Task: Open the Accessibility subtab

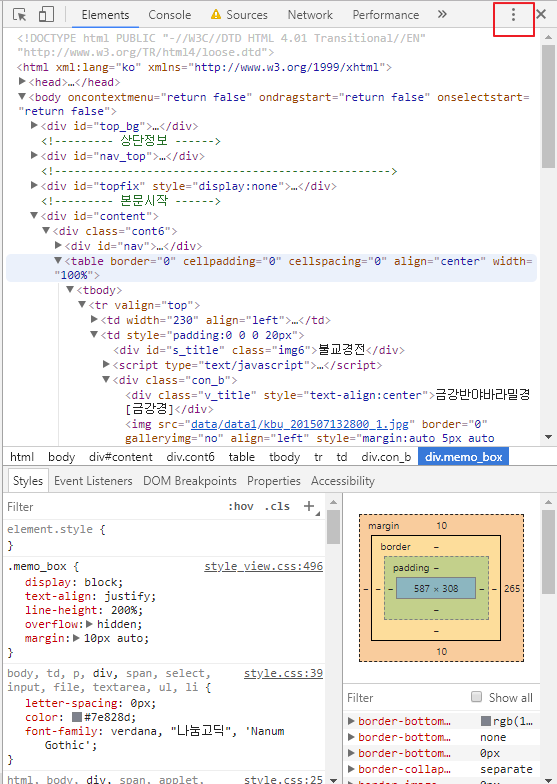Action: click(342, 481)
